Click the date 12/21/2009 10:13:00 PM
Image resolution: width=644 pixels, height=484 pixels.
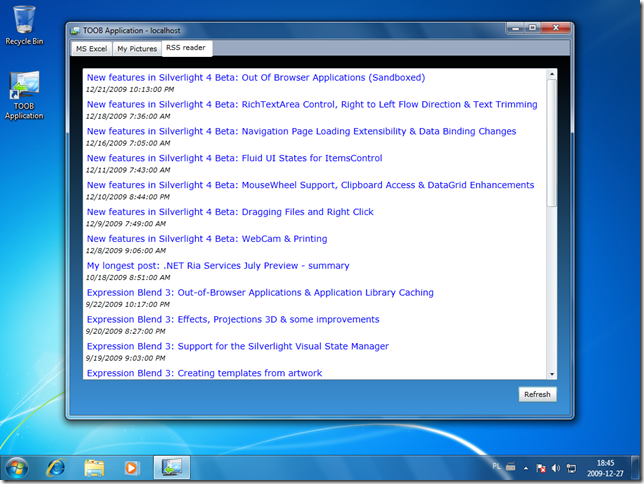tap(130, 90)
